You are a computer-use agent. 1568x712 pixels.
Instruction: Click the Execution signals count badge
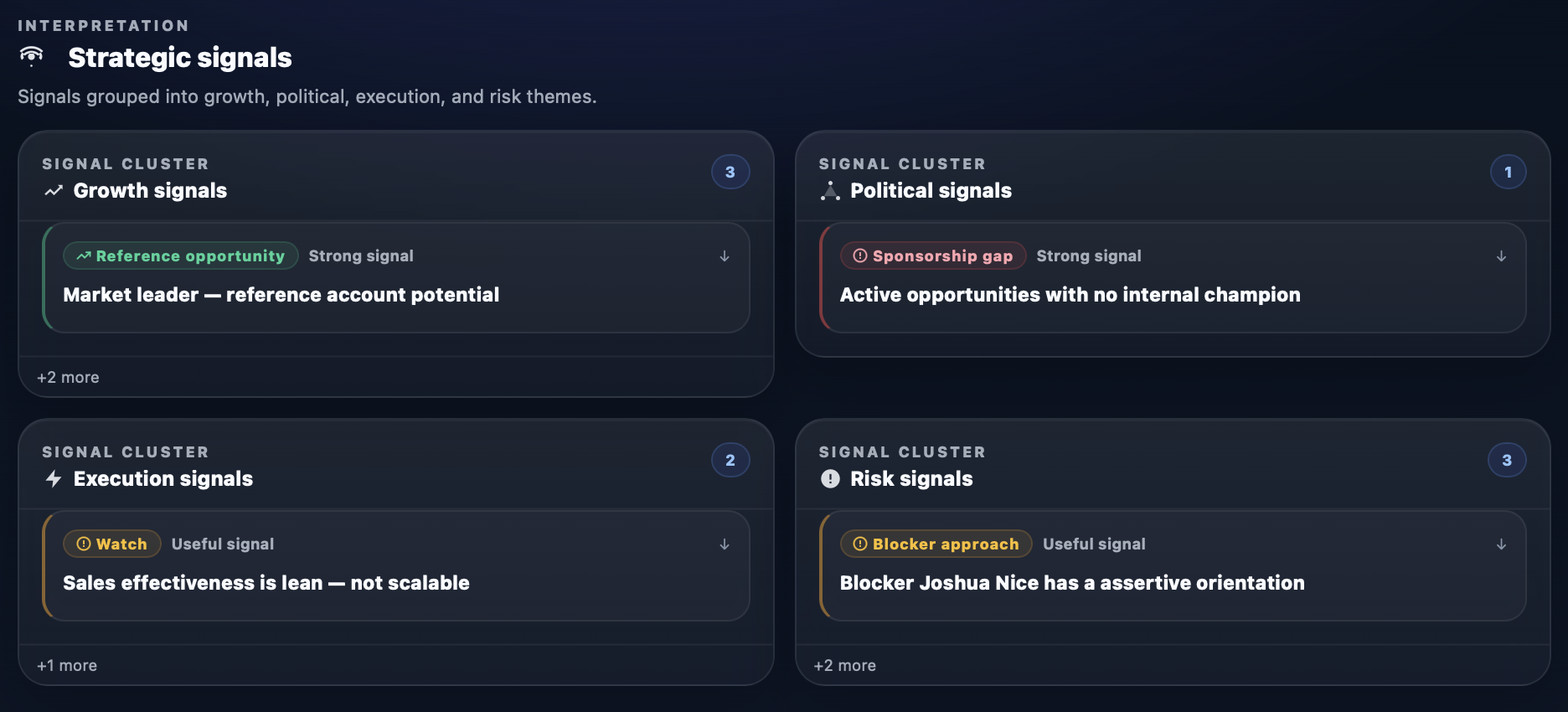730,460
